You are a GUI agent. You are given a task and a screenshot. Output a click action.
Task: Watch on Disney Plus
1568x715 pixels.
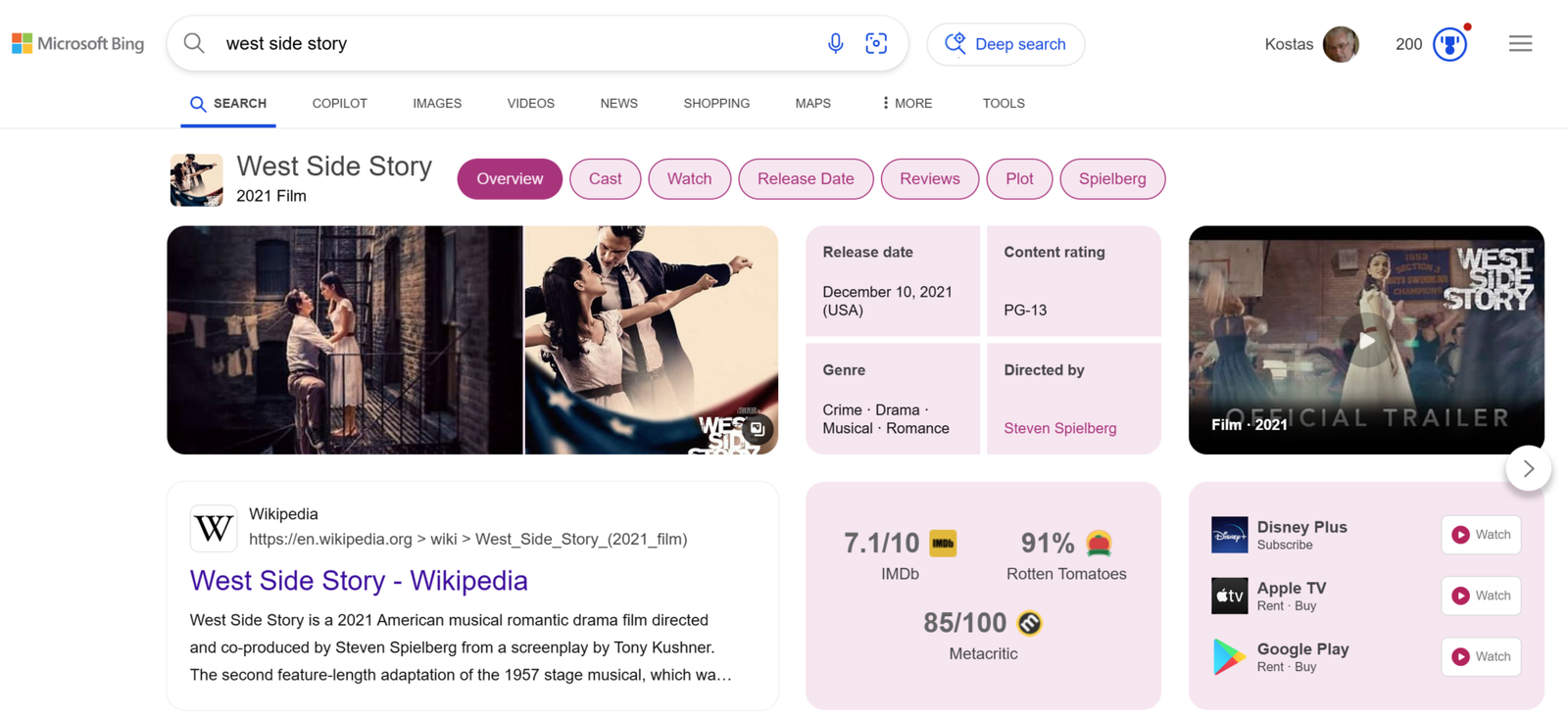[1481, 535]
